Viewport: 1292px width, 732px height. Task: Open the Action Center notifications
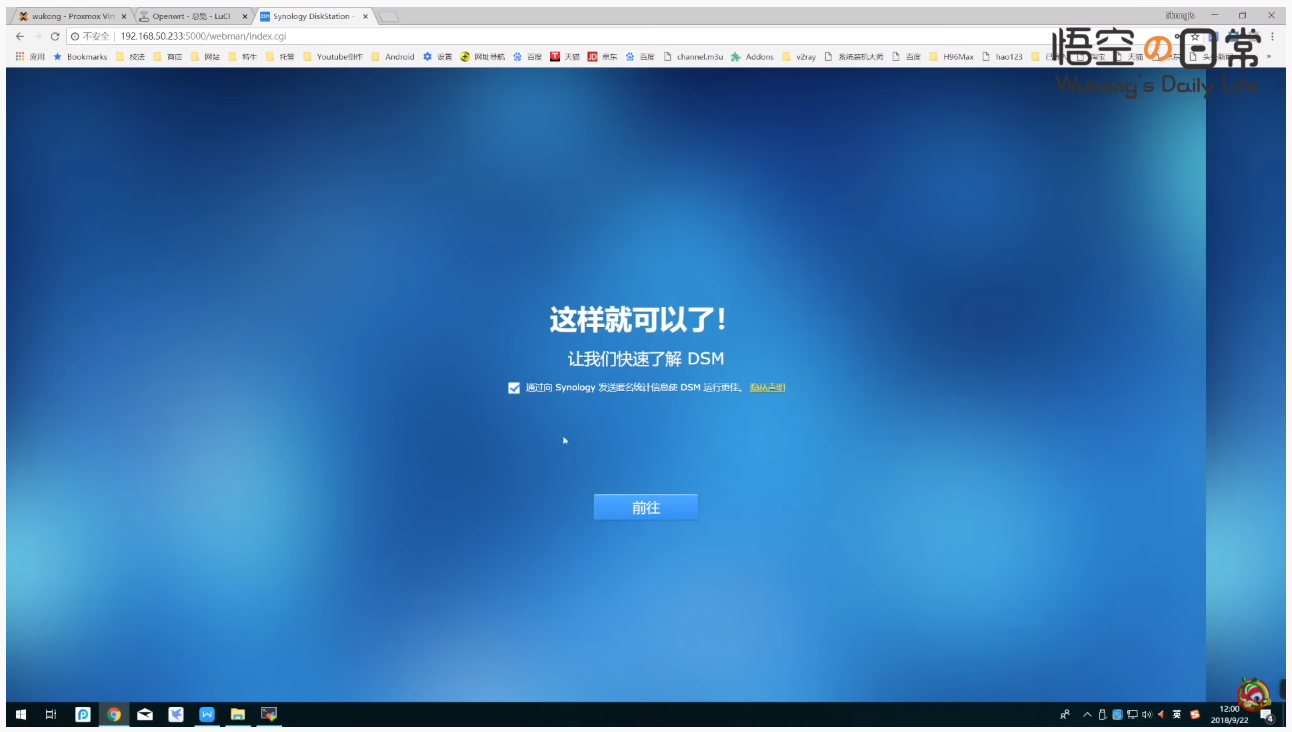point(1267,715)
